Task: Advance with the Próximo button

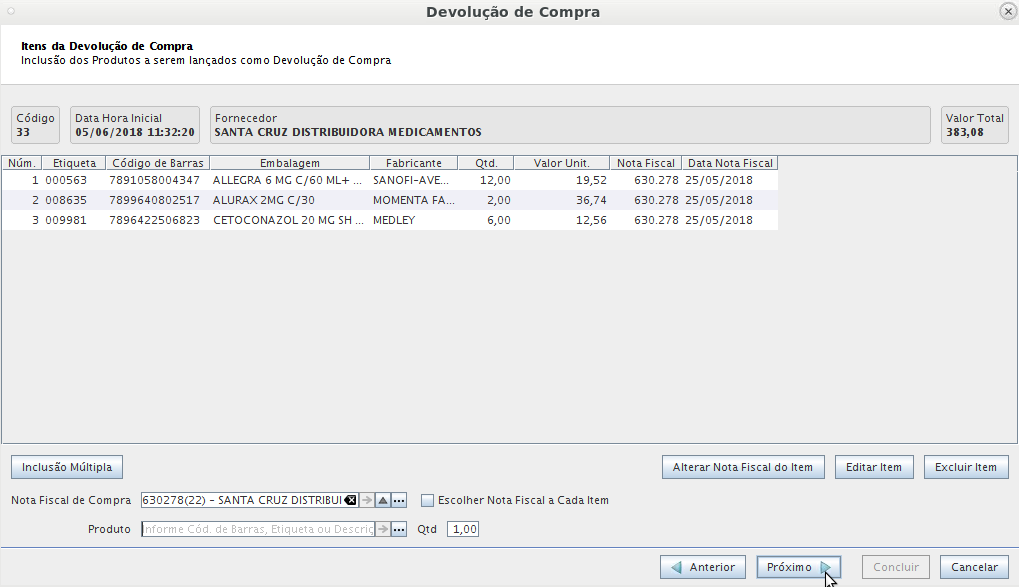Action: point(798,567)
